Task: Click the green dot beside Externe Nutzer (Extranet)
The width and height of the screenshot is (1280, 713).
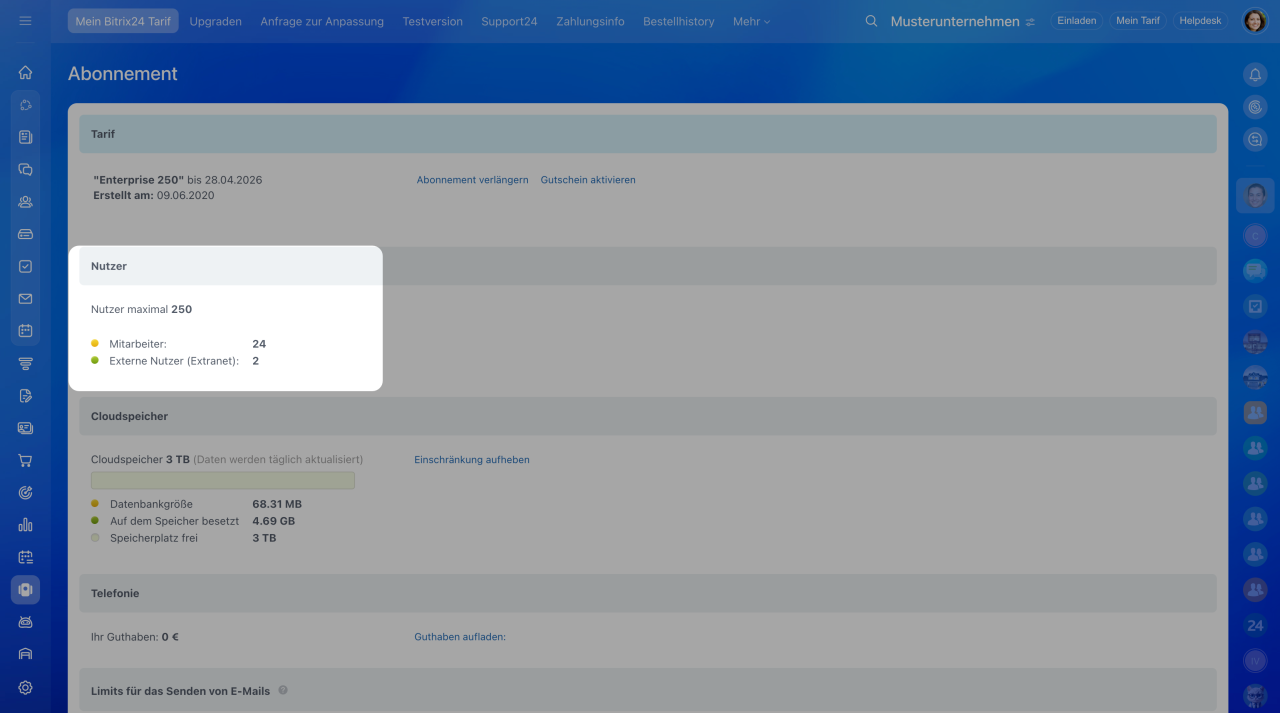Action: tap(95, 360)
